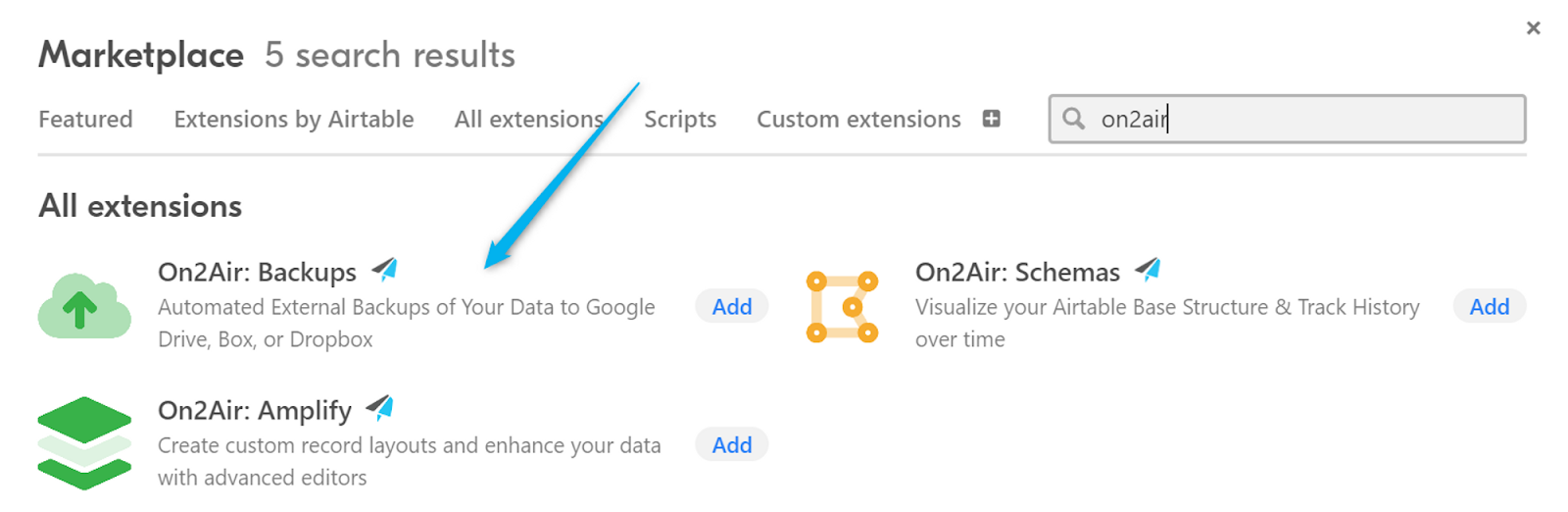The height and width of the screenshot is (512, 1568).
Task: Add the On2Air: Backups extension
Action: [732, 307]
